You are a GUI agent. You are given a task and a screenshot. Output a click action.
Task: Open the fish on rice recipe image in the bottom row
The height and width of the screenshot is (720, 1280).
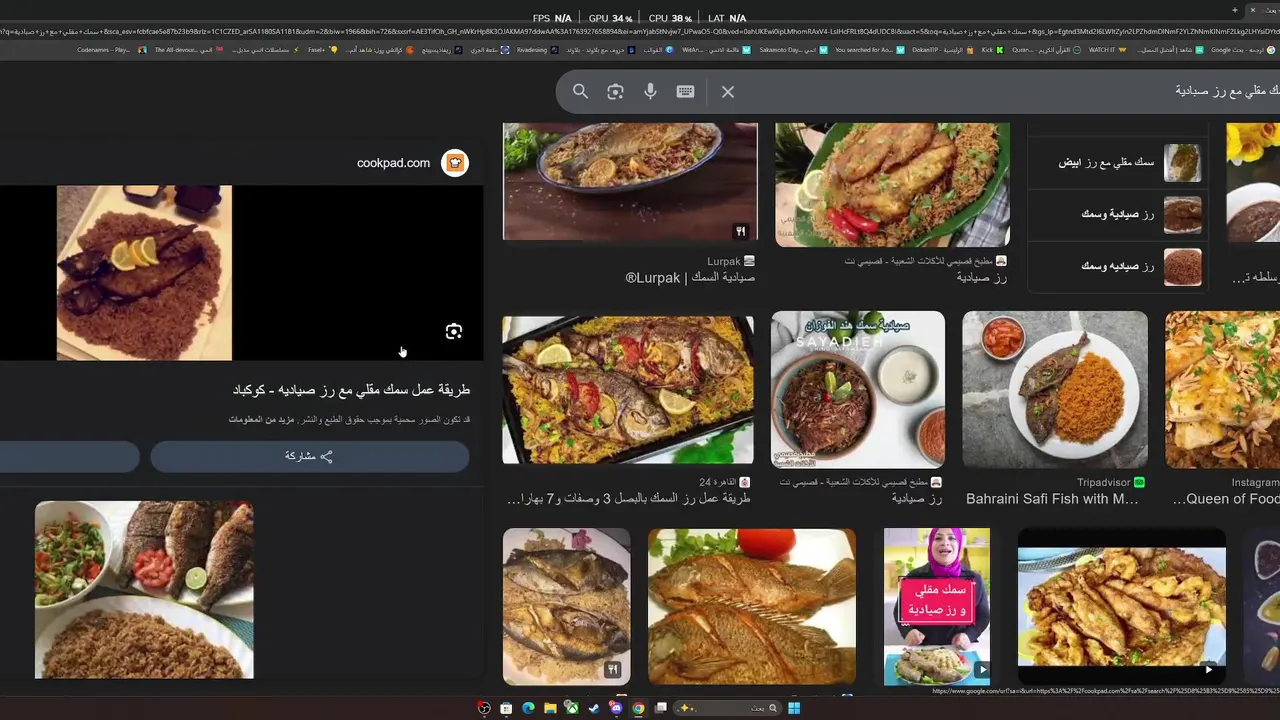[x=566, y=606]
